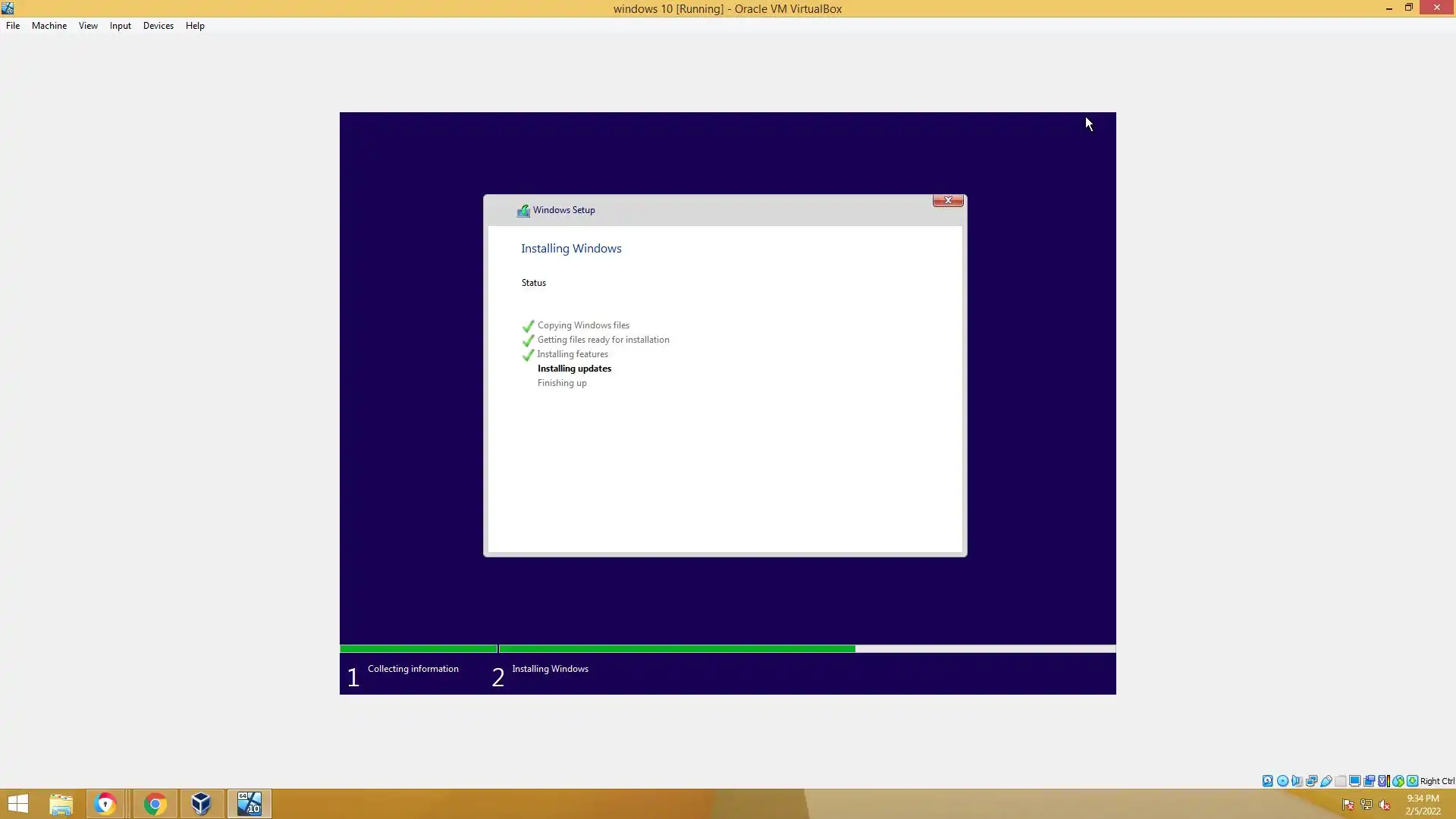Click the display settings status icon
The height and width of the screenshot is (819, 1456).
[x=1354, y=781]
